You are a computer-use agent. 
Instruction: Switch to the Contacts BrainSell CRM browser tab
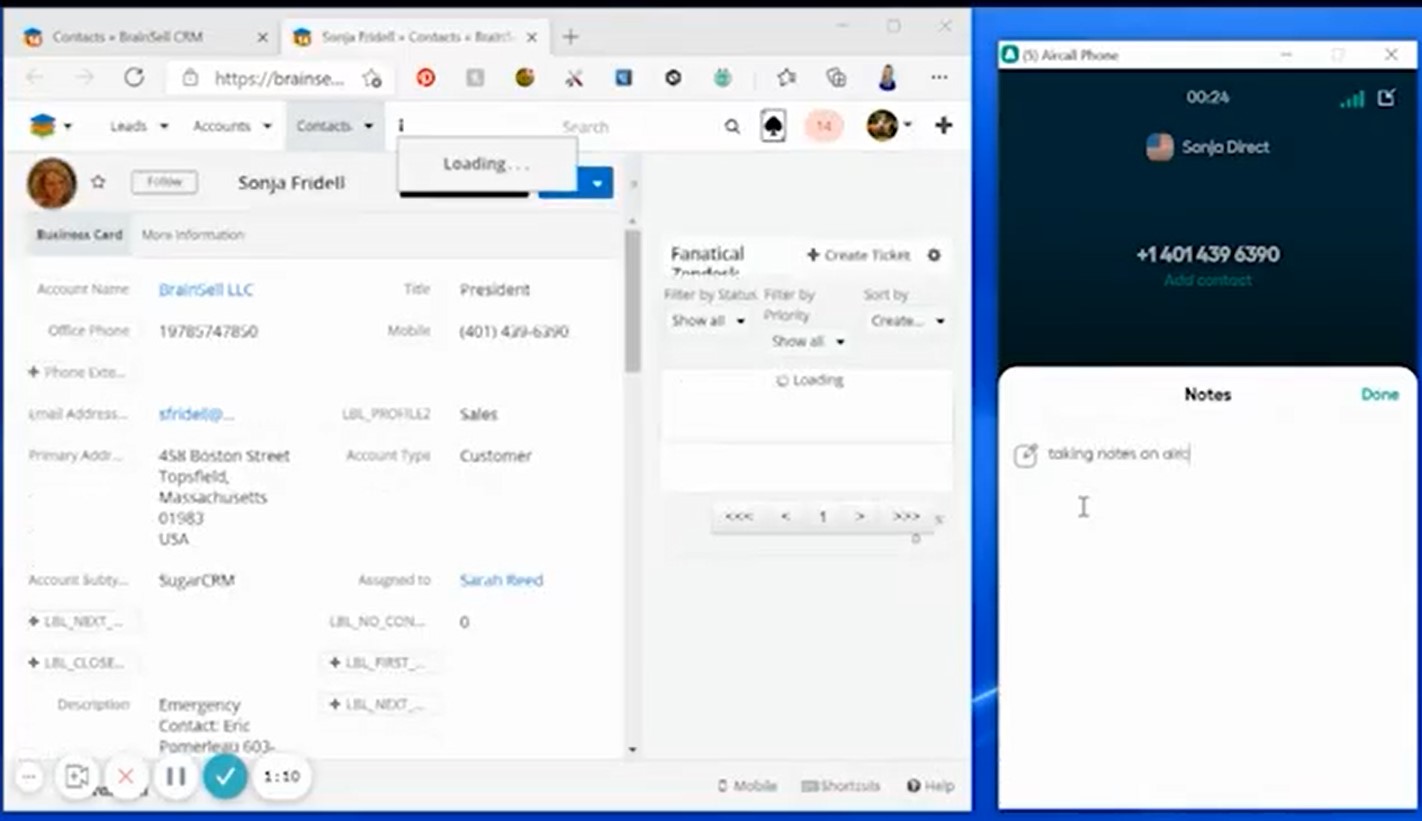click(145, 37)
